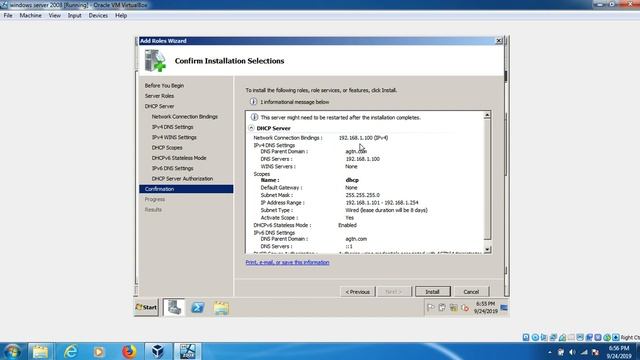Click the guest Show Desktop button

point(504,308)
